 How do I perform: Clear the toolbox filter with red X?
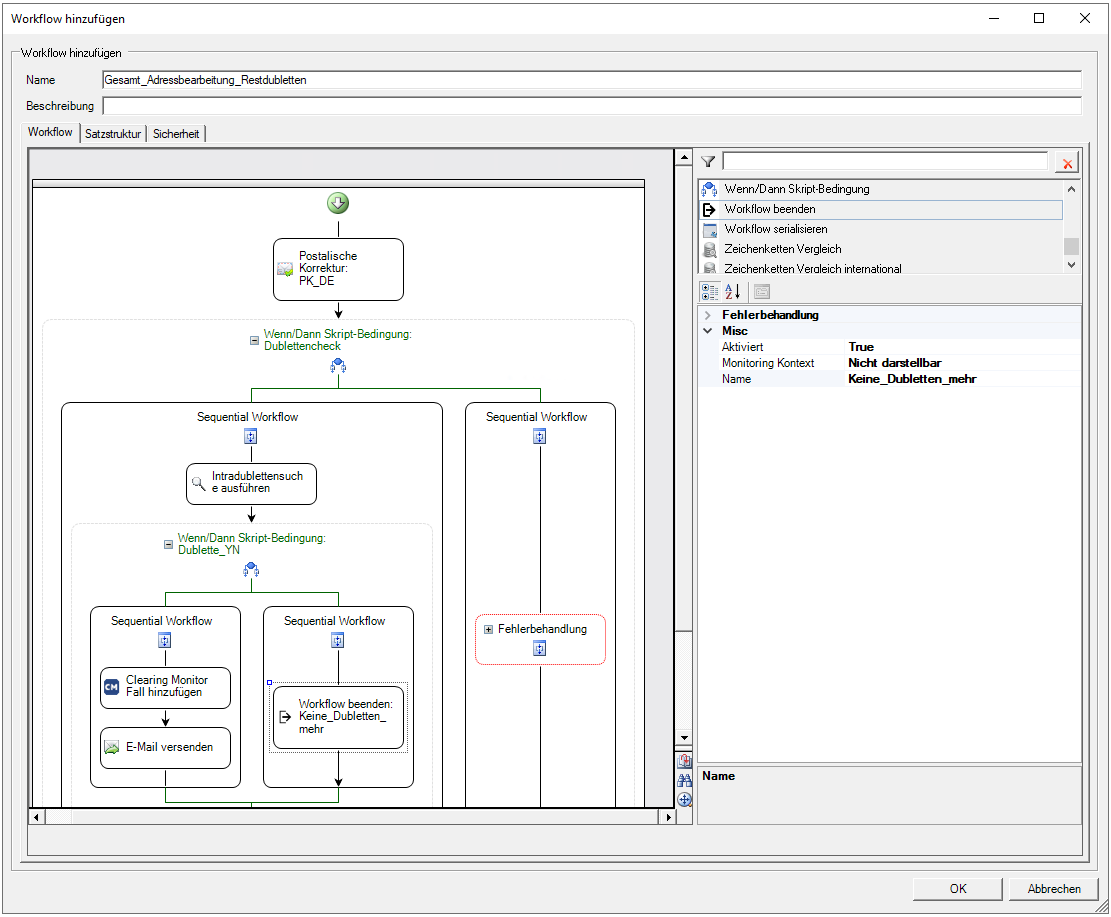(x=1067, y=163)
